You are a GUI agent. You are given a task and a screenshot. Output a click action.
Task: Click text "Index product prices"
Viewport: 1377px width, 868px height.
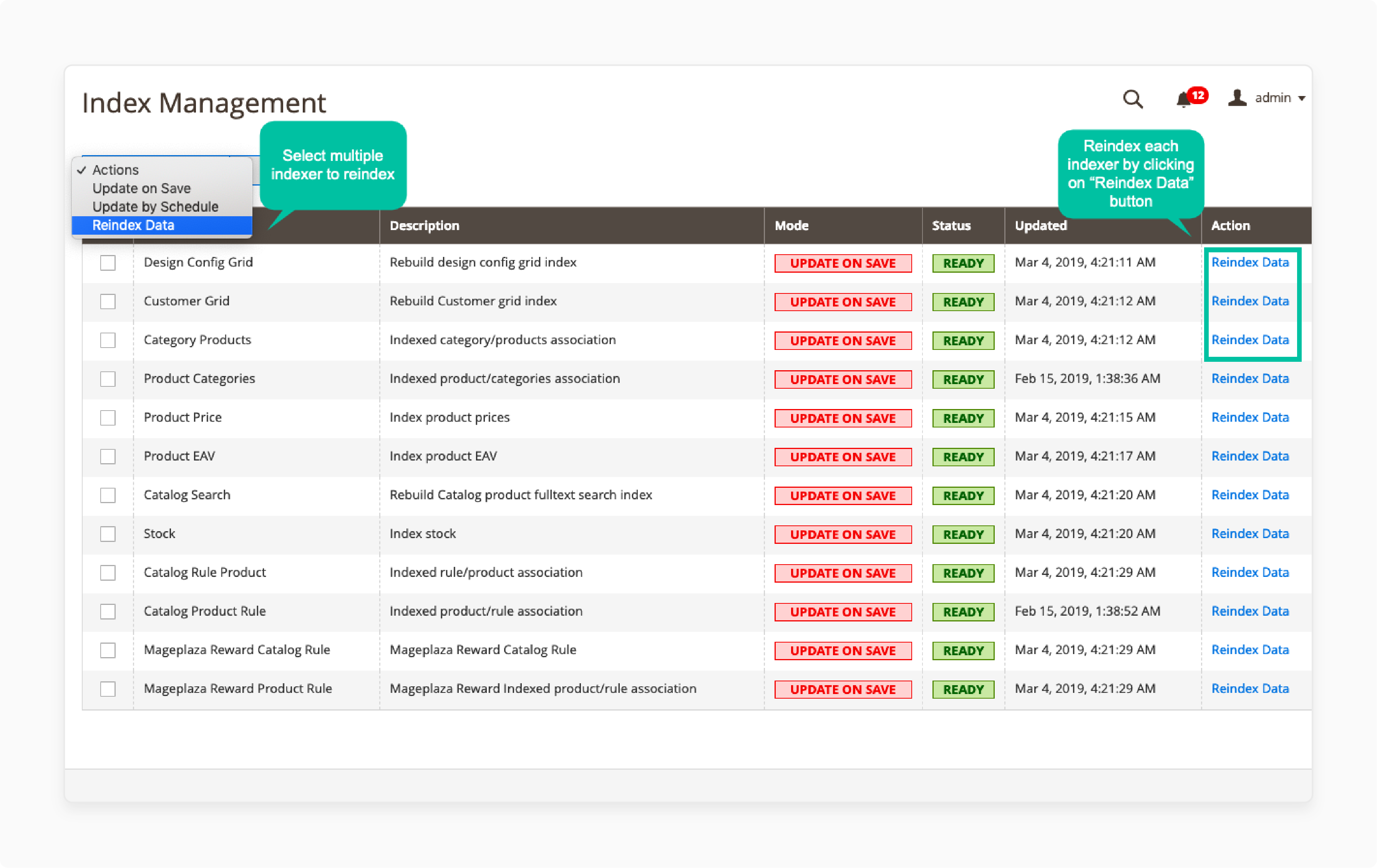pos(450,417)
